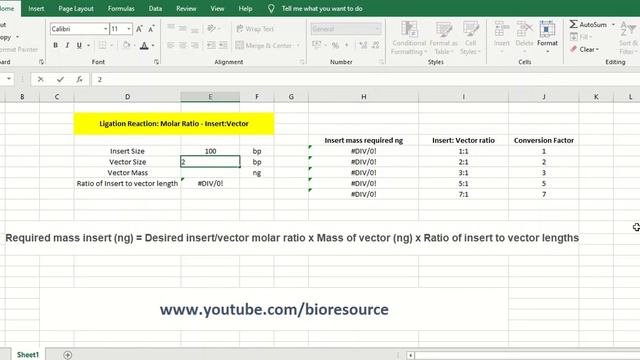Screen dimensions: 640x360
Task: Click the Percent Style icon
Action: pos(336,45)
